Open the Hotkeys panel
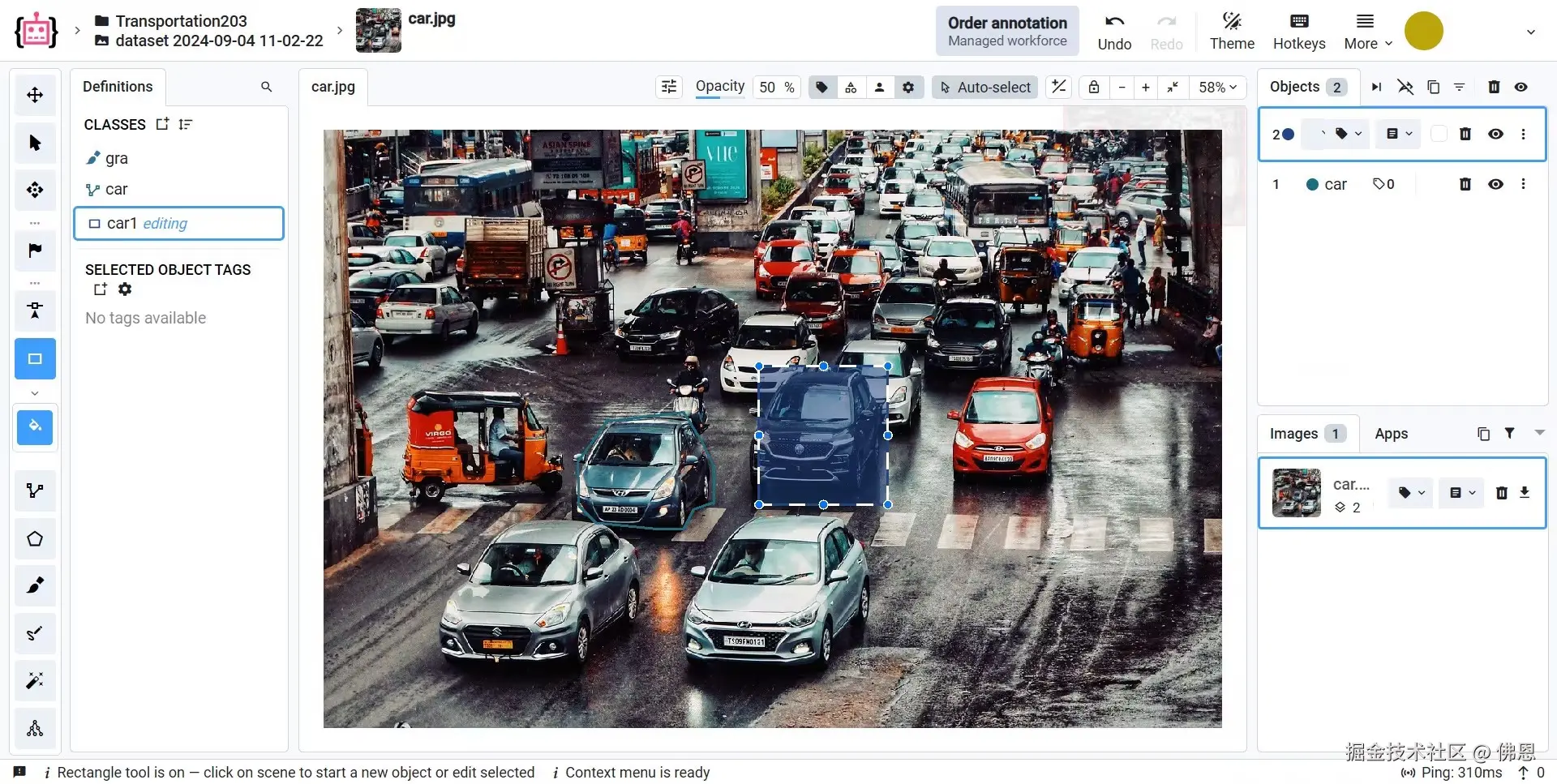Viewport: 1557px width, 784px height. [1299, 31]
